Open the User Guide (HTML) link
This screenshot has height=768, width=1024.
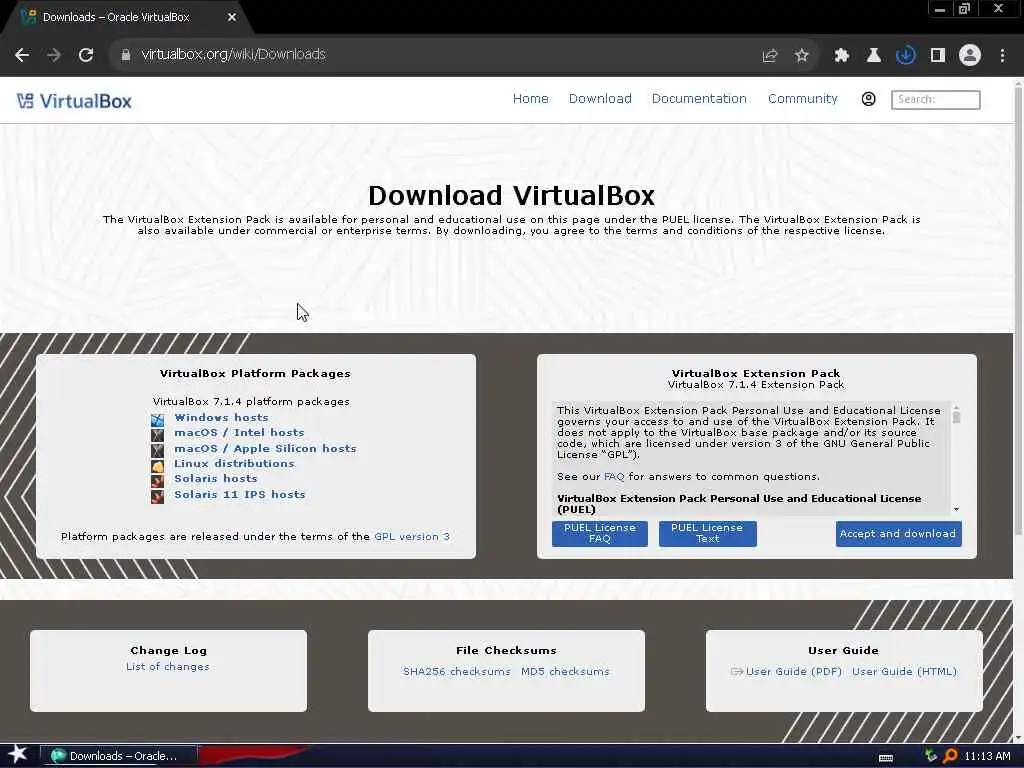click(904, 671)
